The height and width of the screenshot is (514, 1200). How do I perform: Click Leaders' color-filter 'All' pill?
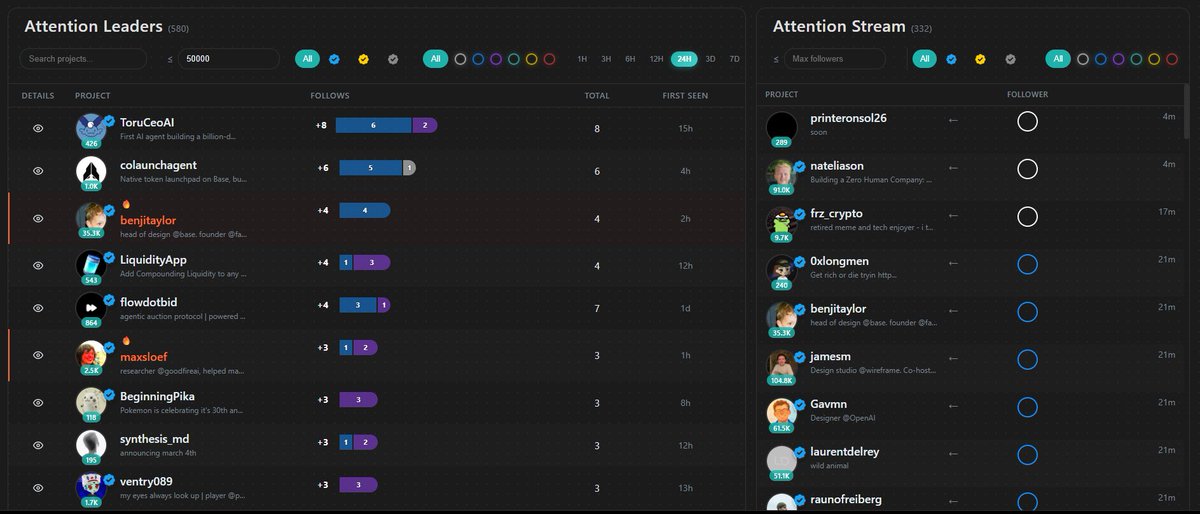435,59
